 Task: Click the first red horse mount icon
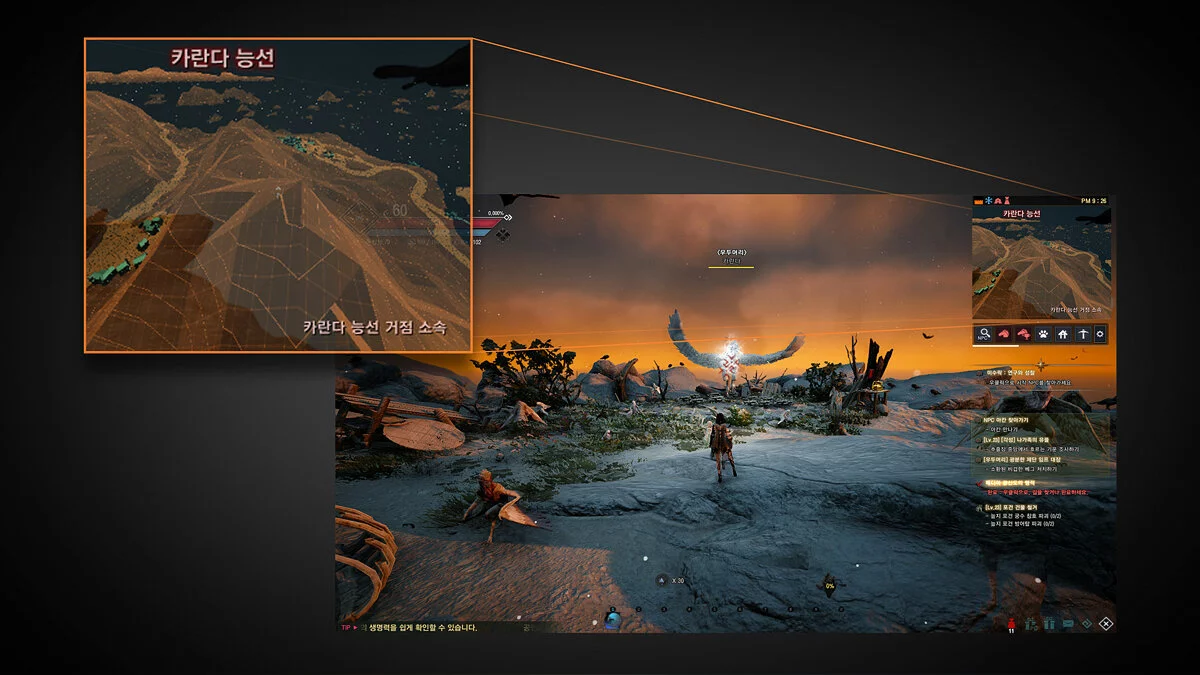tap(1005, 333)
